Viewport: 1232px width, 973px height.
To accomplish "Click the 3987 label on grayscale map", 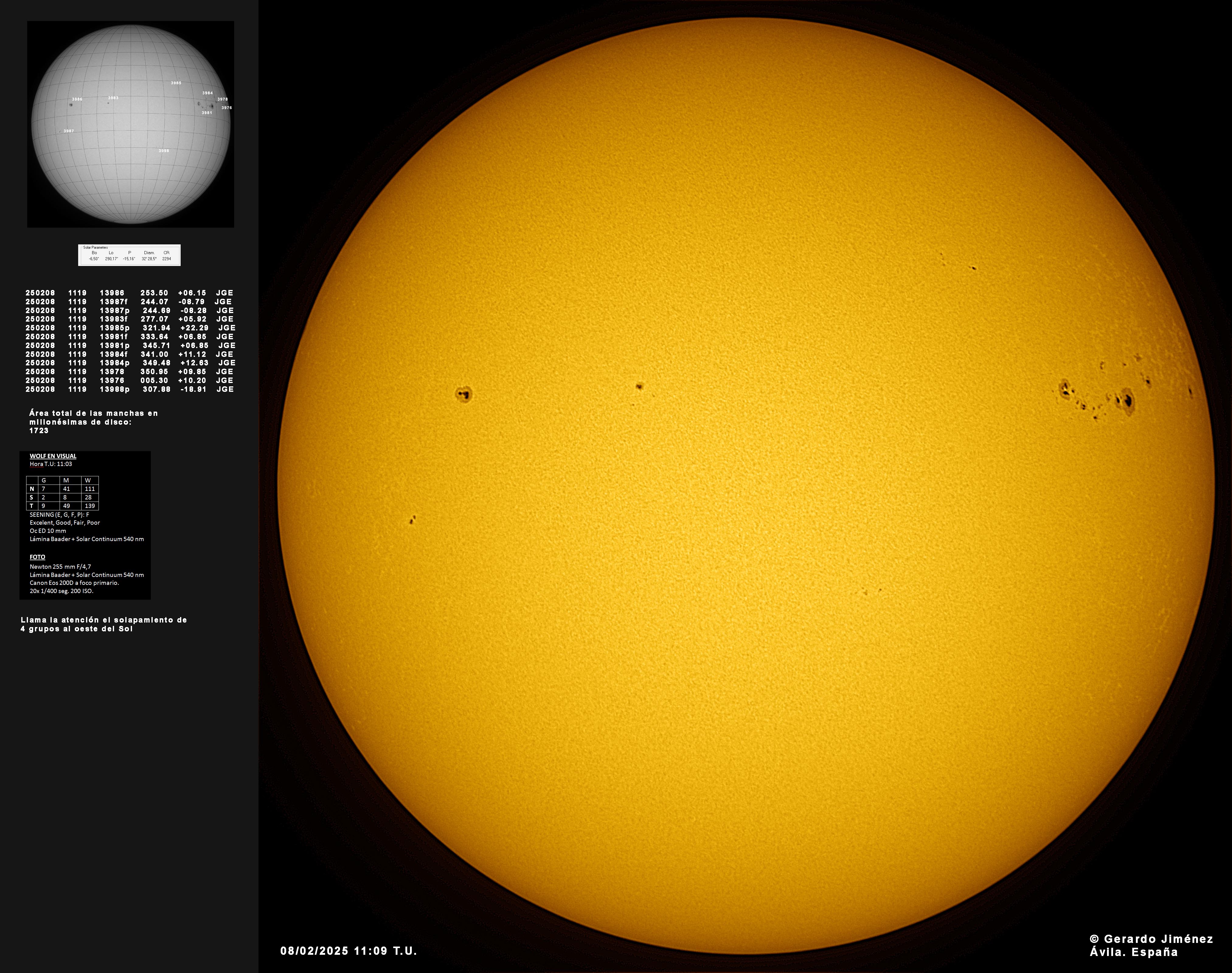I will tap(68, 131).
